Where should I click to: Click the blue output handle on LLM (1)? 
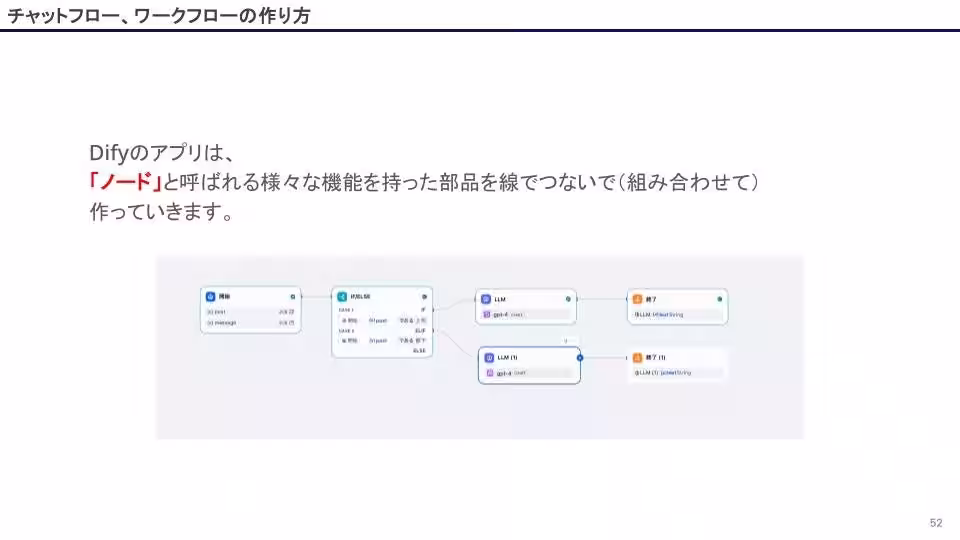[580, 358]
